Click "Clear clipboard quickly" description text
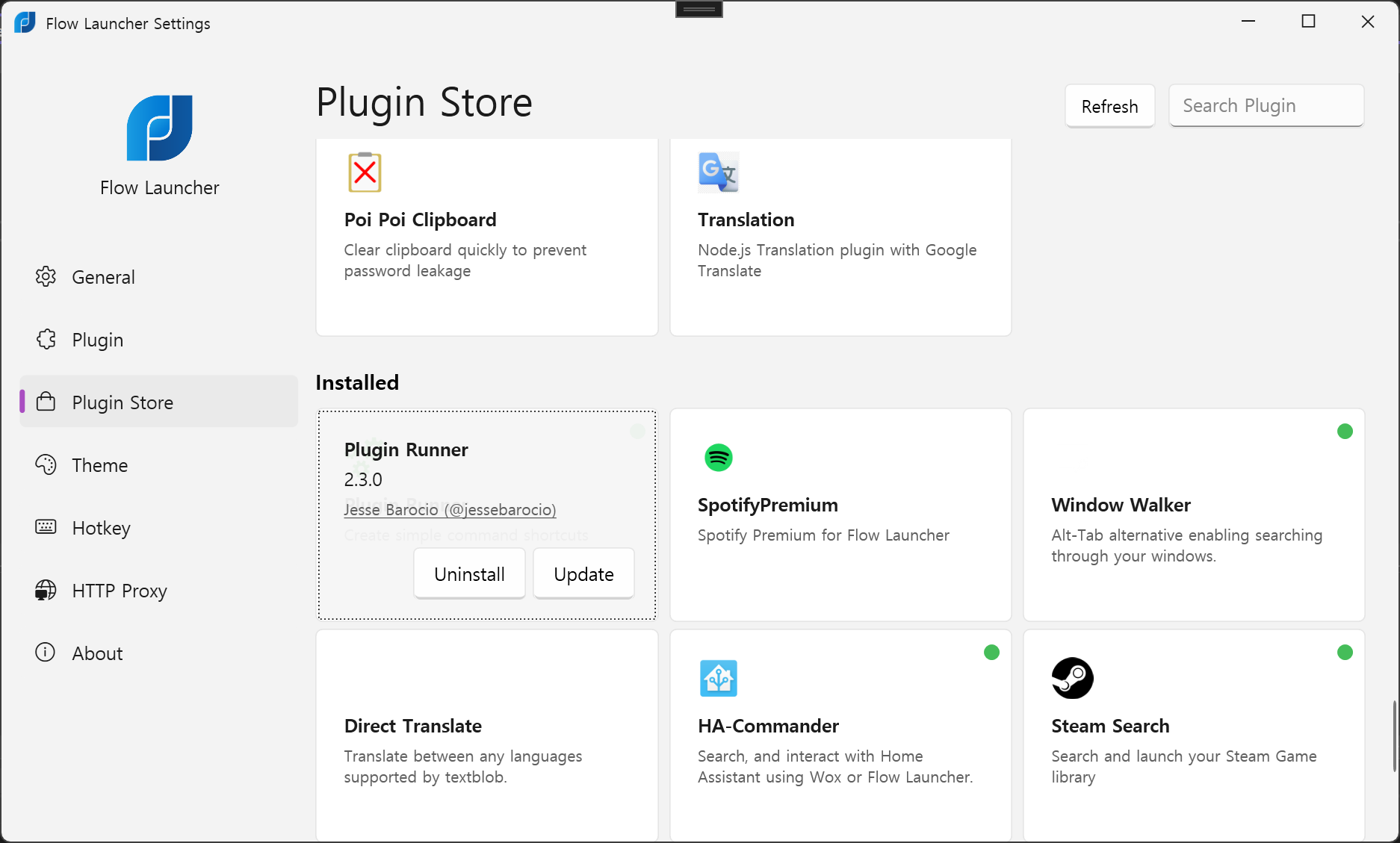The image size is (1400, 843). tap(465, 260)
